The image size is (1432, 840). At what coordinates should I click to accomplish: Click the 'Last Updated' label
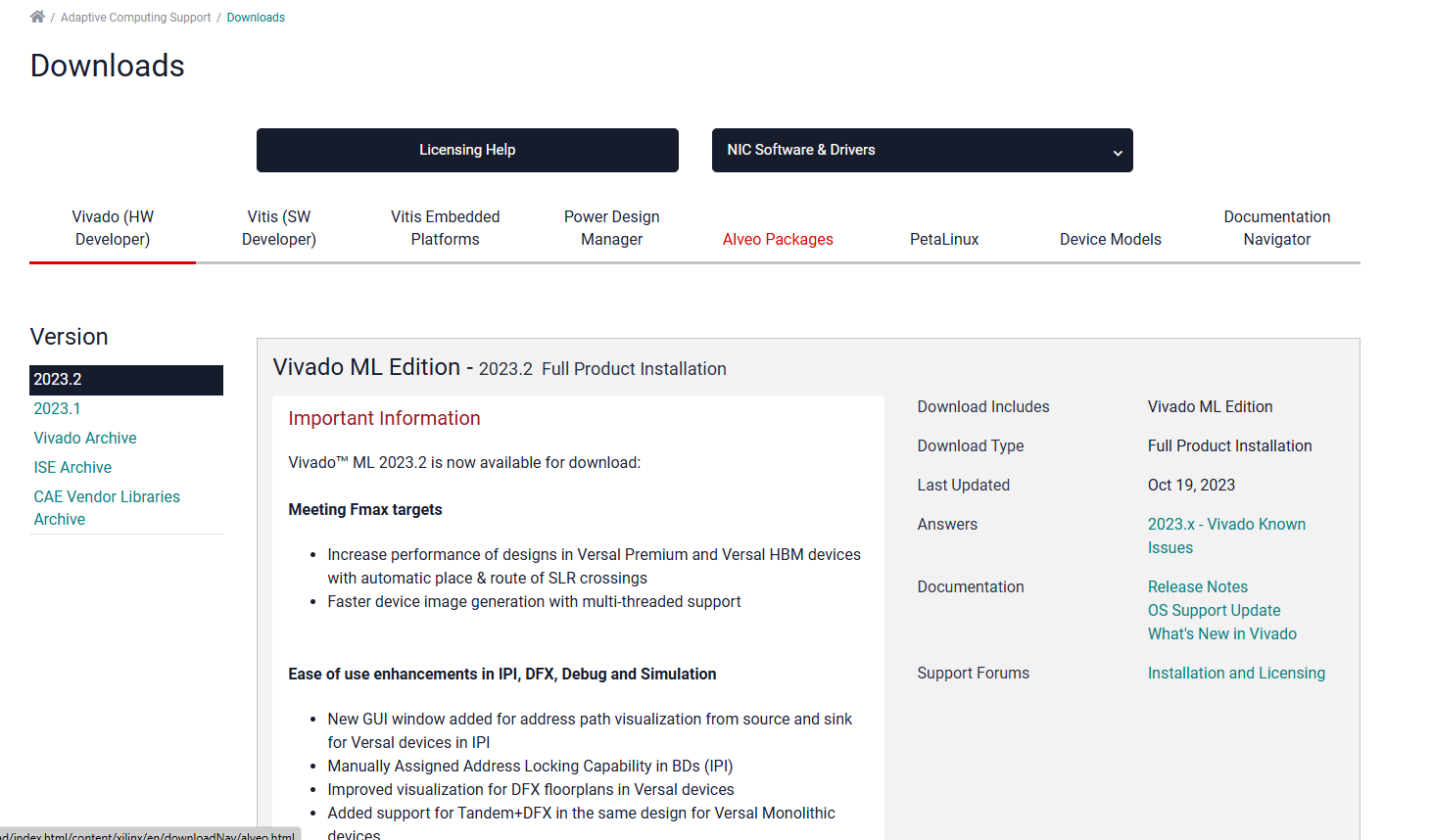(964, 485)
